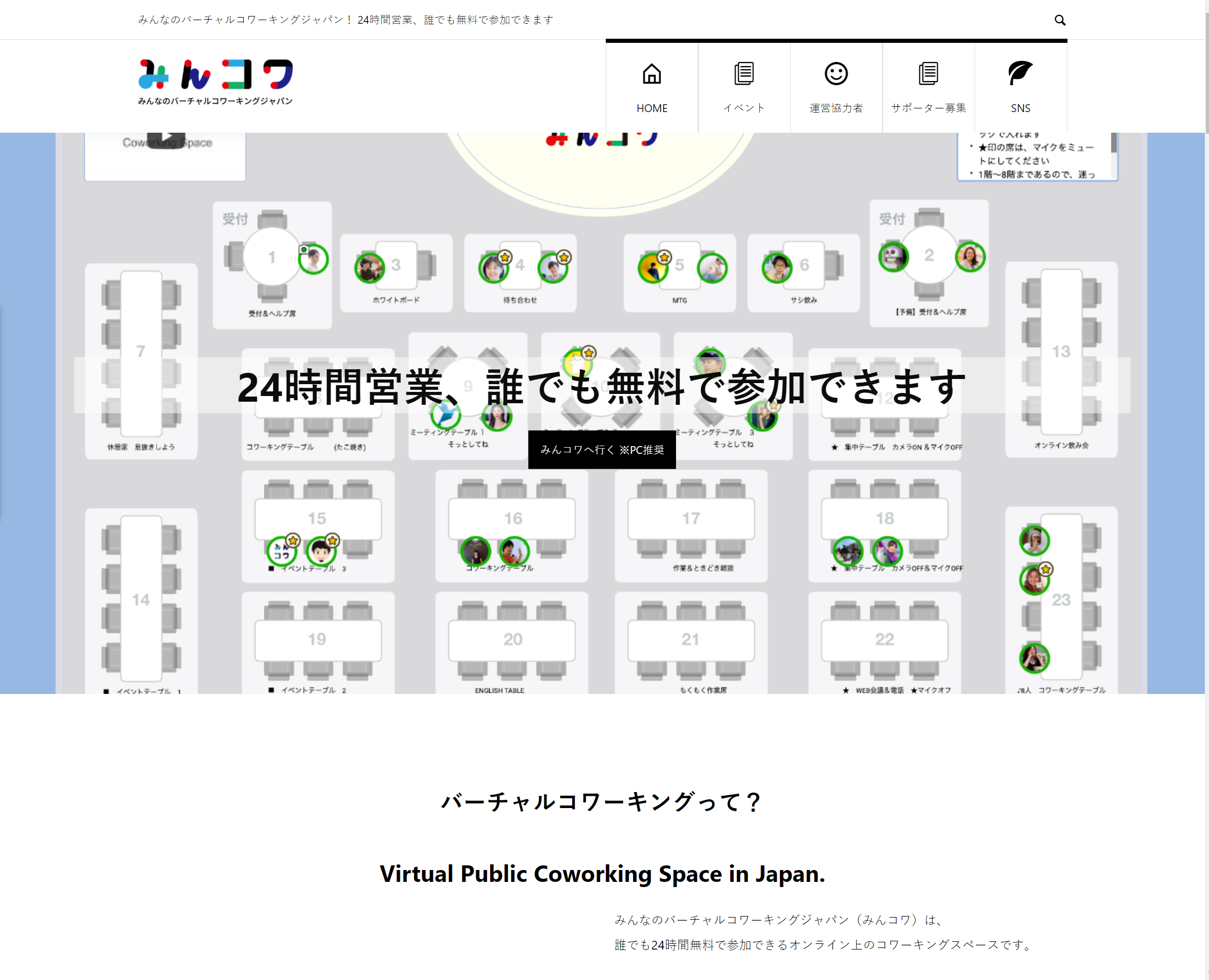1209x980 pixels.
Task: Click the みんコワへ行く ※PC推奨 button
Action: pyautogui.click(x=602, y=449)
